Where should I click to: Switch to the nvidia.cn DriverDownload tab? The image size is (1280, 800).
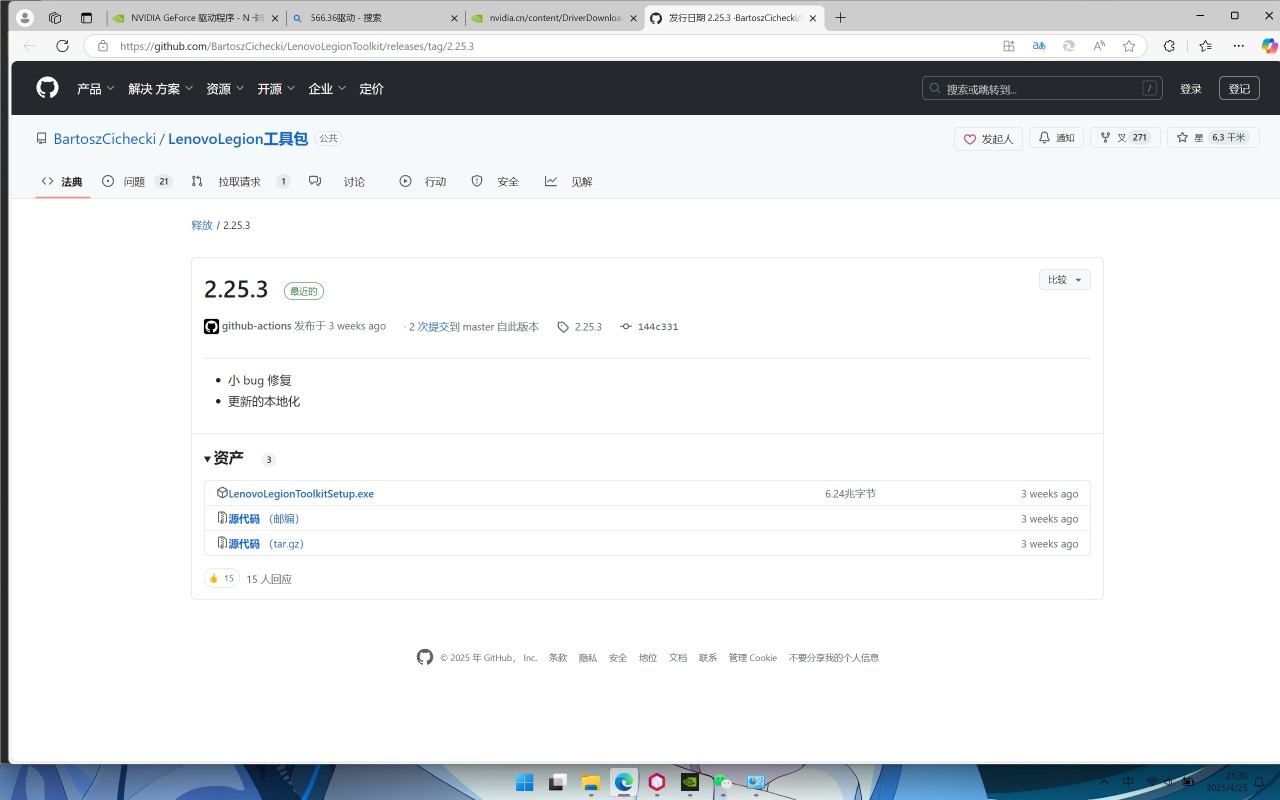point(554,18)
